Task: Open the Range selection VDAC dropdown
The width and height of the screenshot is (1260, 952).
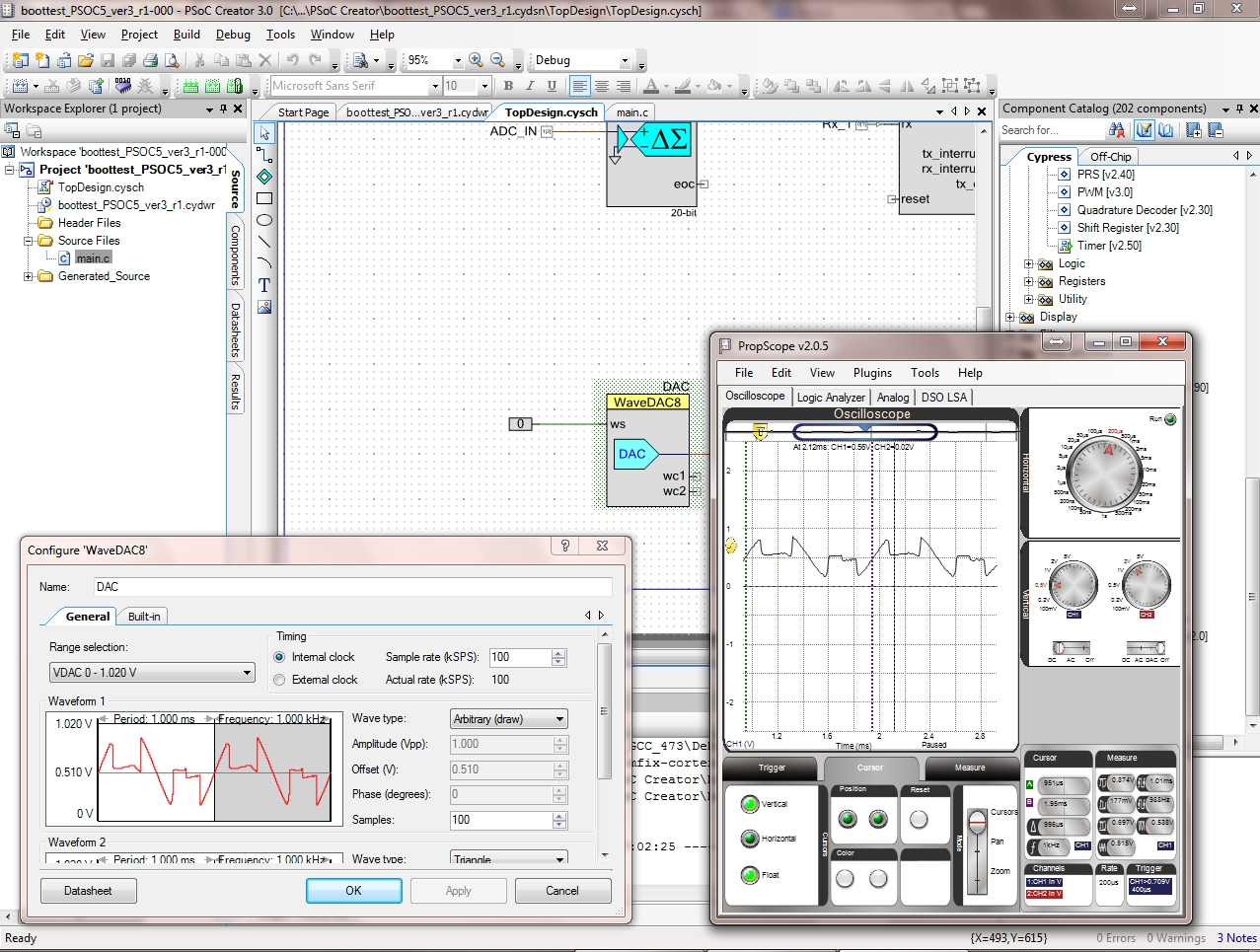Action: point(152,673)
